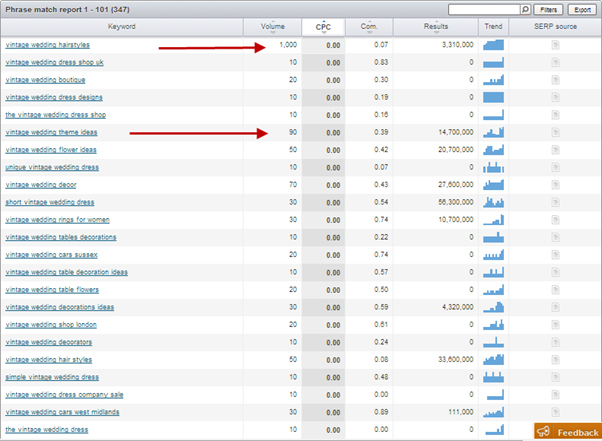Click the 1,000 volume value
This screenshot has height=441, width=602.
point(288,45)
